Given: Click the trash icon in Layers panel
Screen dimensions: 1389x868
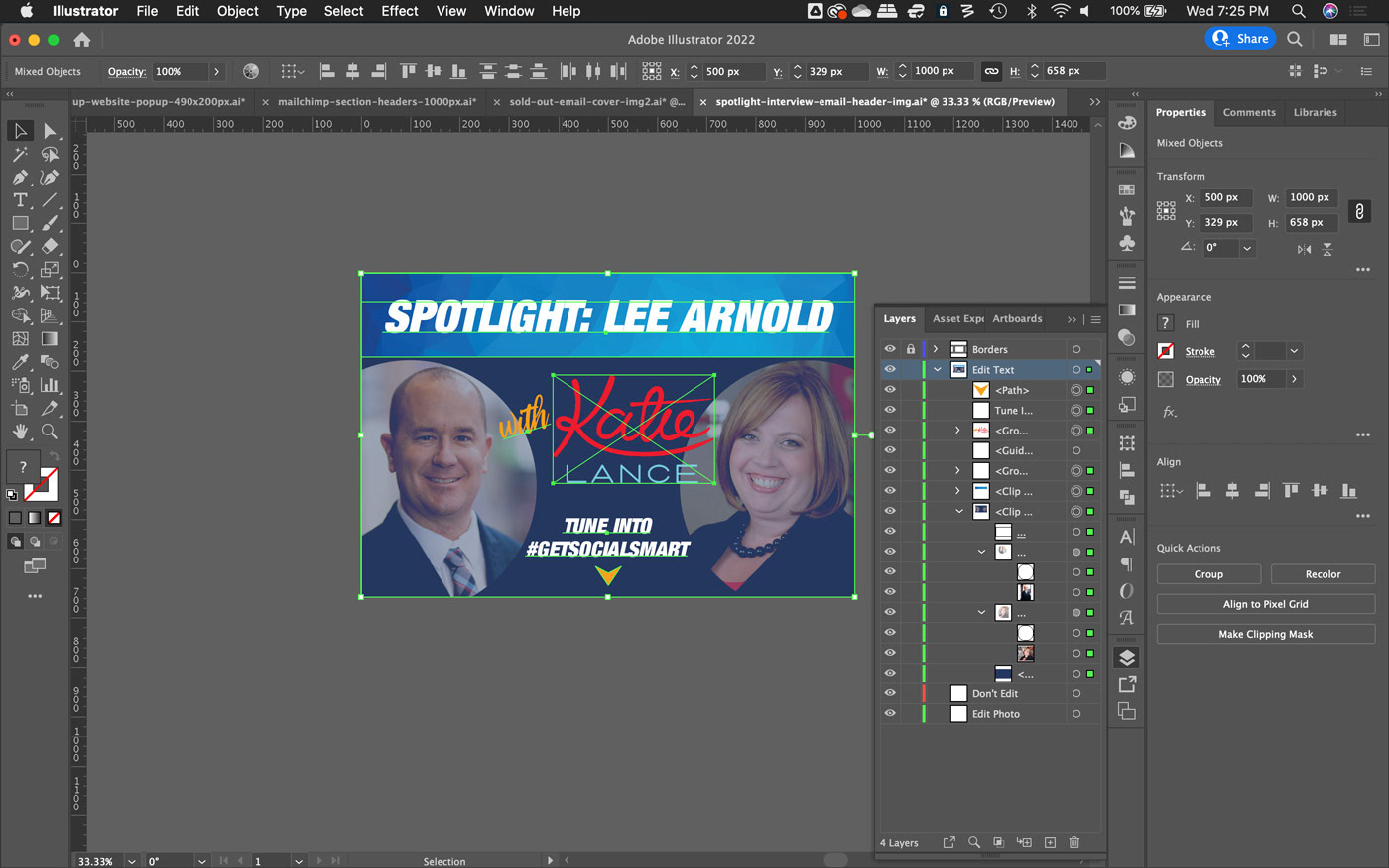Looking at the screenshot, I should click(1073, 842).
